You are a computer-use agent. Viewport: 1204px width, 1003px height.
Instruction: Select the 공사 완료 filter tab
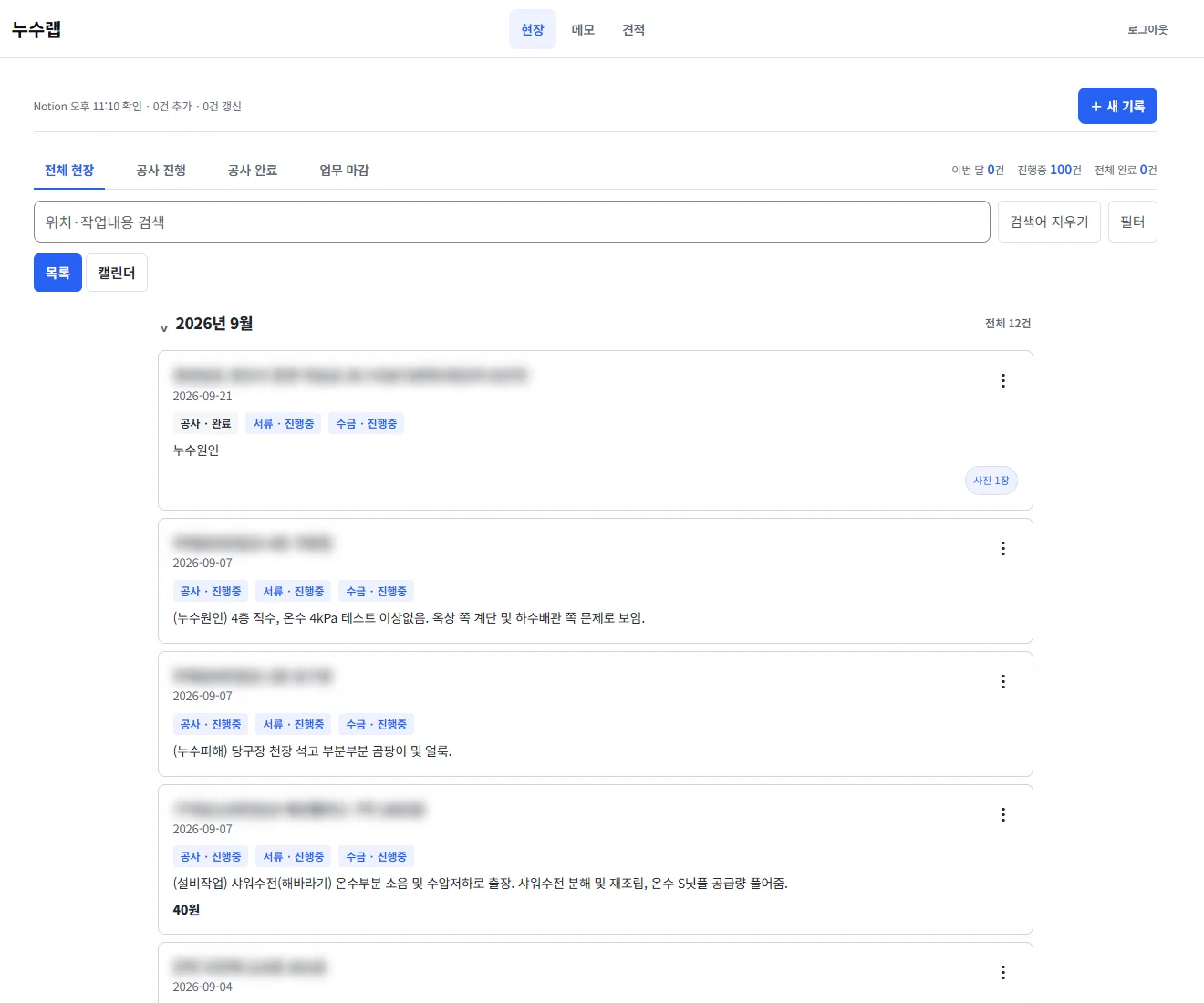point(253,171)
